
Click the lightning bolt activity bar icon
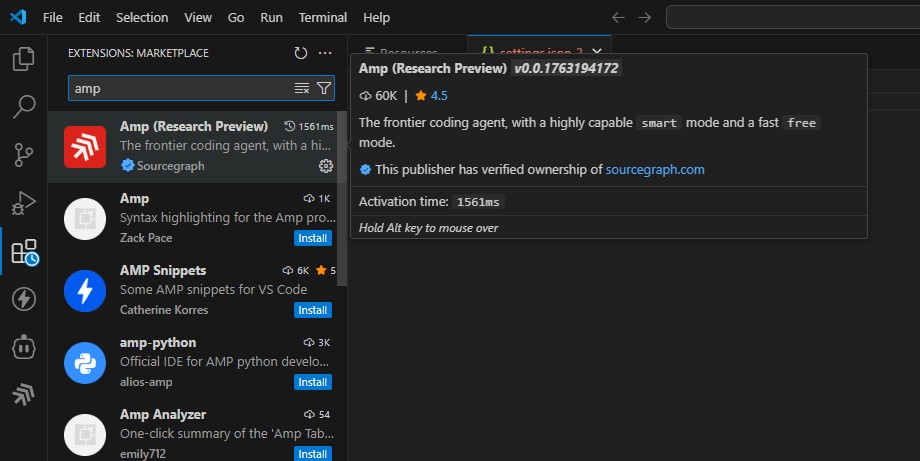[x=23, y=299]
